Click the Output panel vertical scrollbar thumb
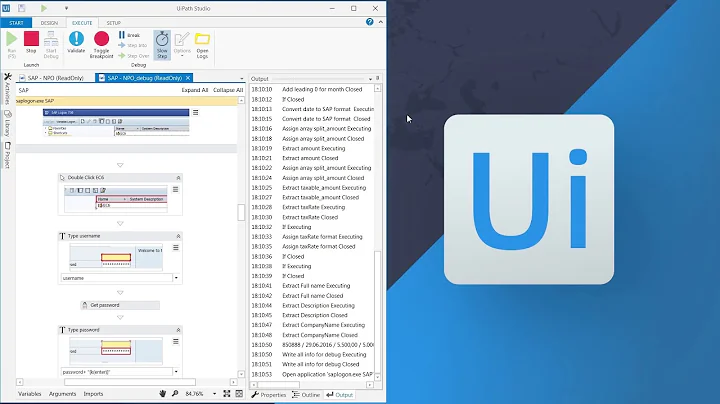 click(377, 311)
